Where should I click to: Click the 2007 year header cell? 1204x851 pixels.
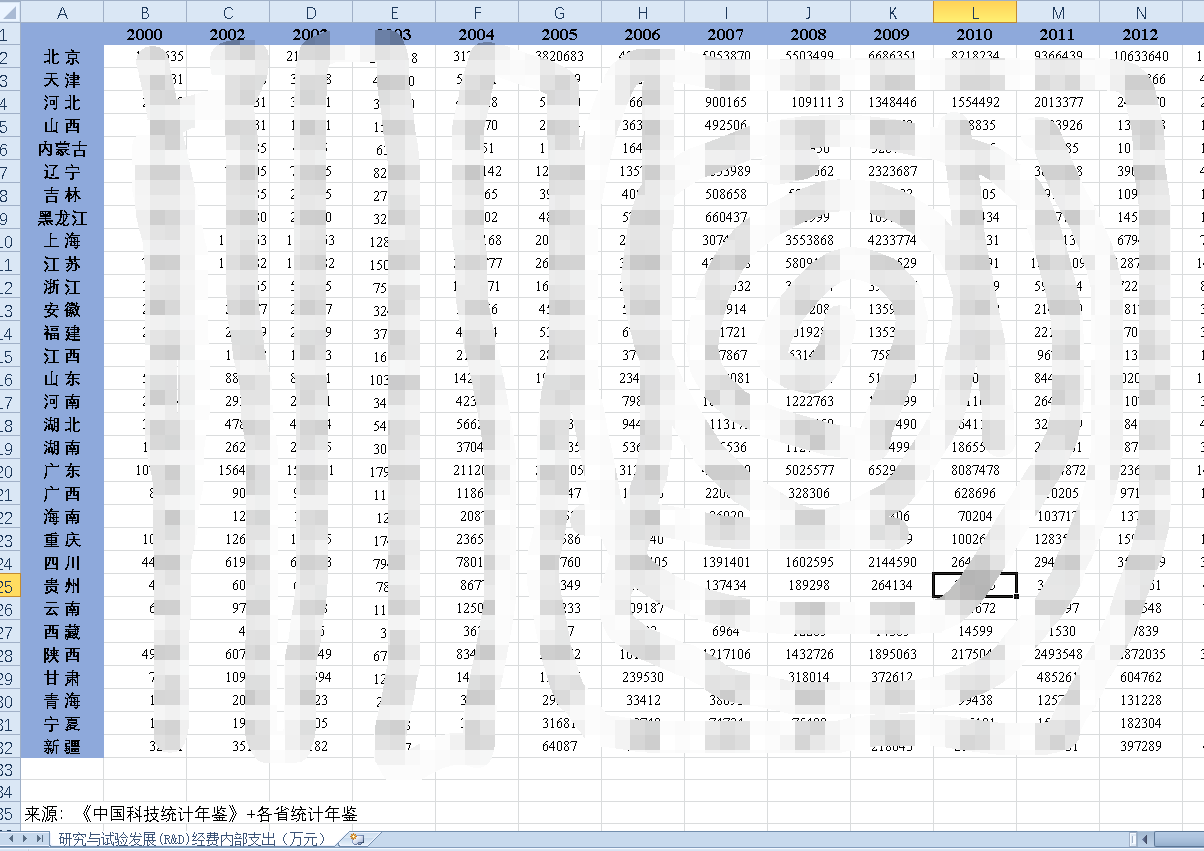[725, 34]
